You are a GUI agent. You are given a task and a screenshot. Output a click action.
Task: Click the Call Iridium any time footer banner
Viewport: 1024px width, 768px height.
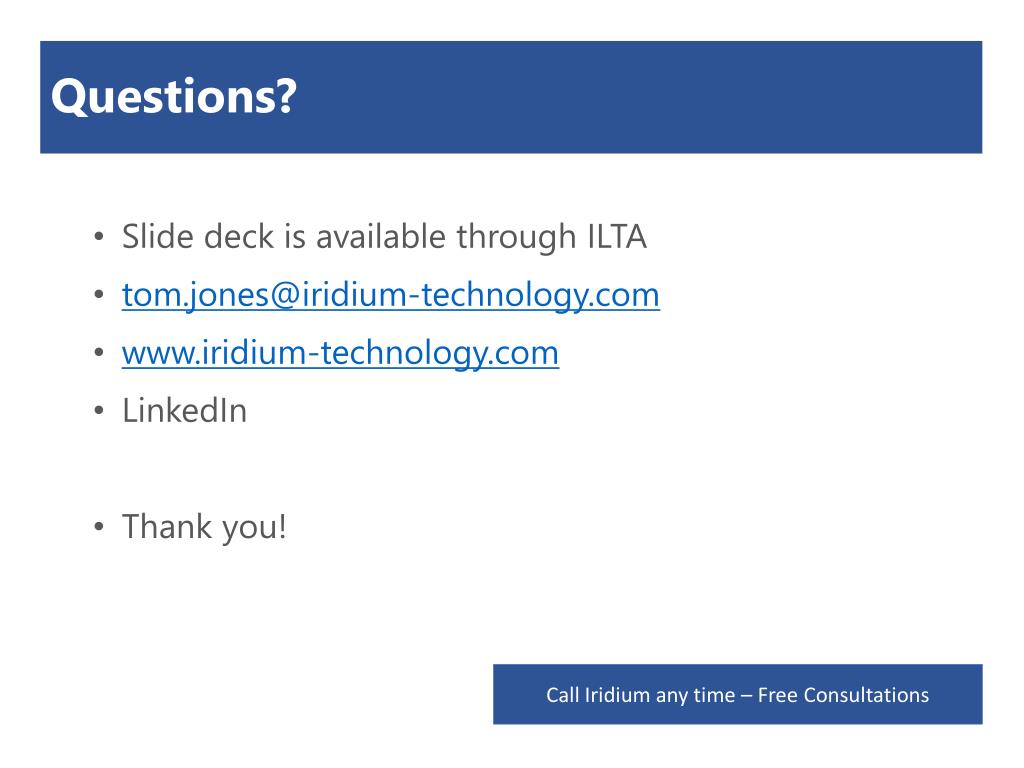coord(737,694)
